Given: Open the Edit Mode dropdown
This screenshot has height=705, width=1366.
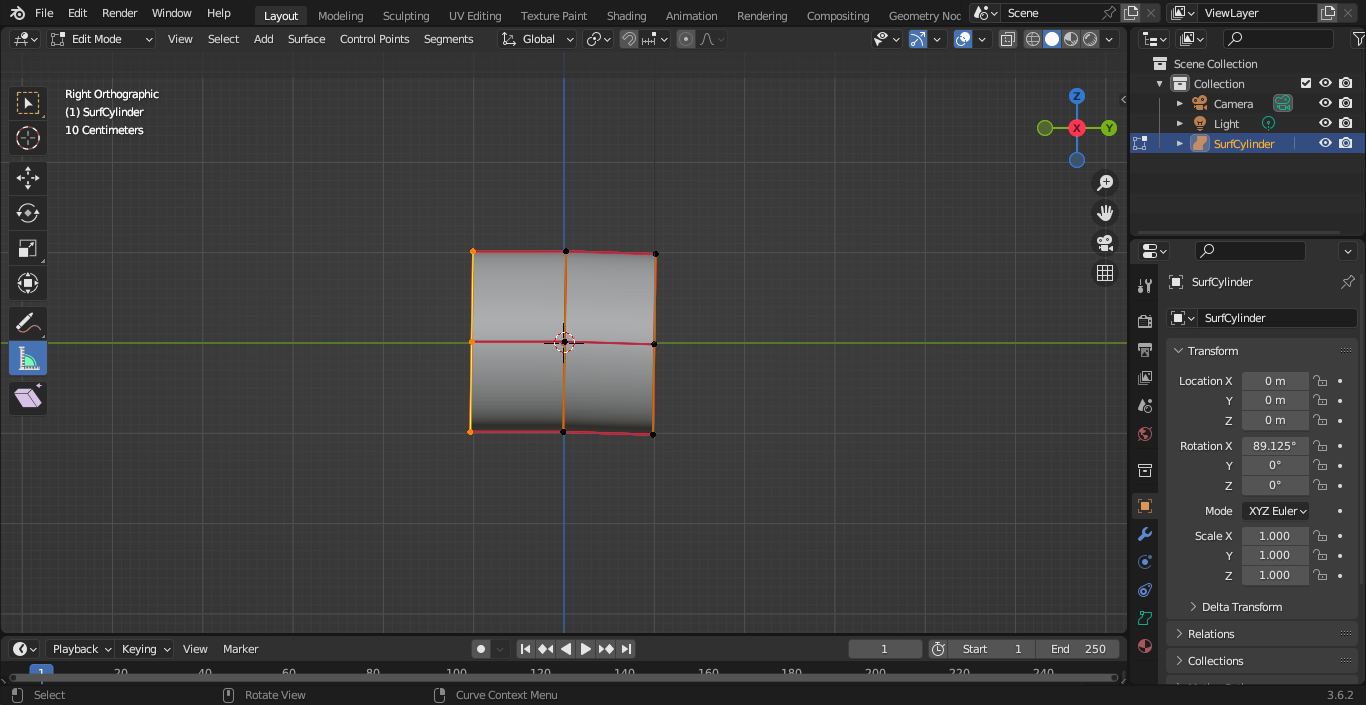Looking at the screenshot, I should click(102, 39).
